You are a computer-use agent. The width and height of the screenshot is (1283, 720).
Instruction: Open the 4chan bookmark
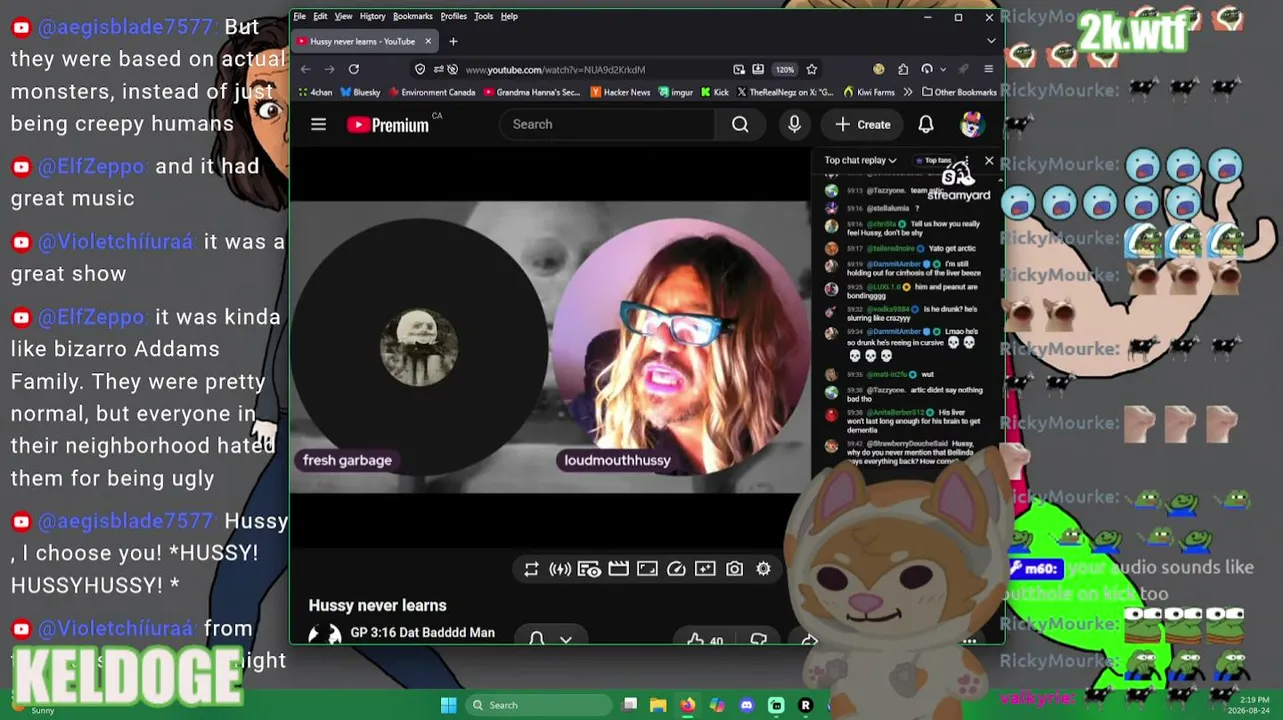point(315,92)
